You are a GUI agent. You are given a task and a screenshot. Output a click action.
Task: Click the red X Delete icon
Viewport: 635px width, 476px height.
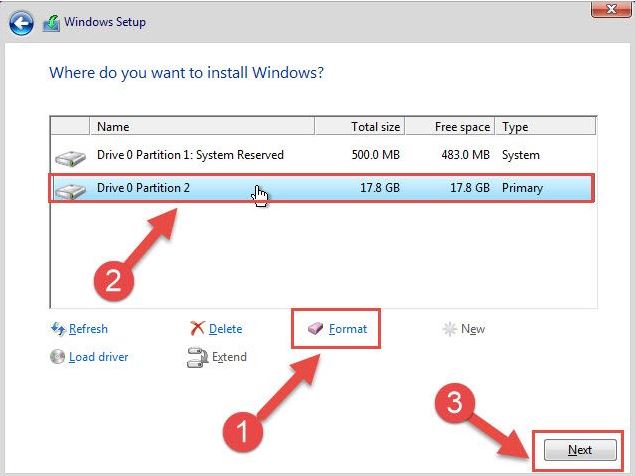[x=197, y=329]
